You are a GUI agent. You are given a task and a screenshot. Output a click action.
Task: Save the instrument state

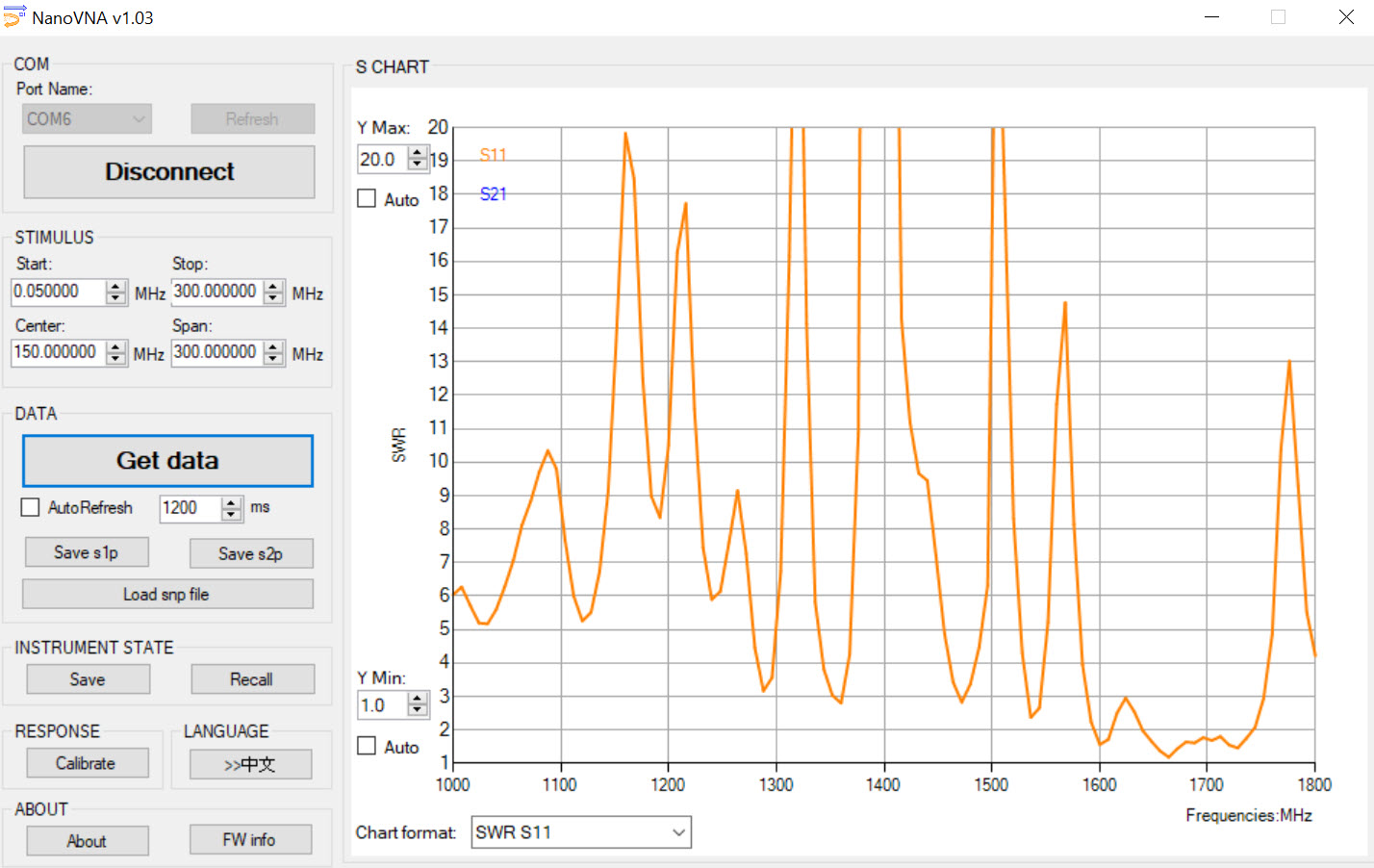(x=88, y=678)
